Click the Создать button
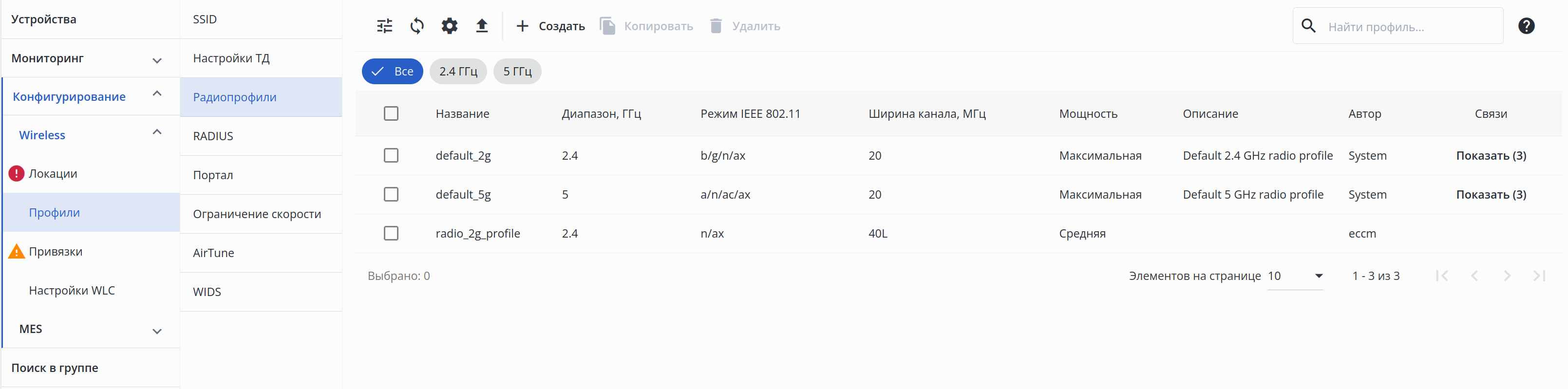Screen dimensions: 1568x389 tap(550, 26)
